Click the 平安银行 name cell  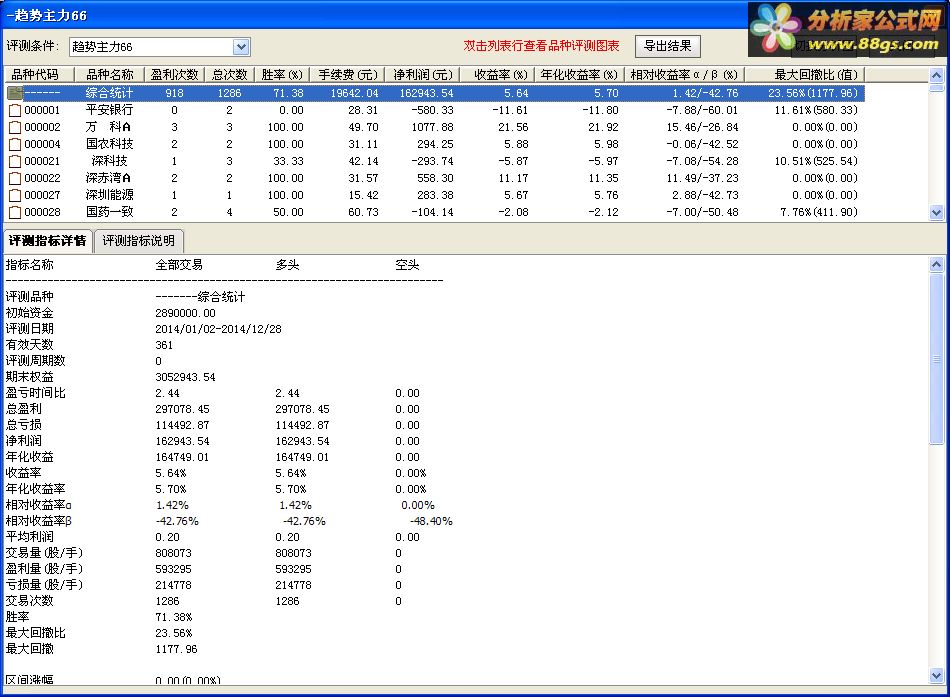pos(109,110)
